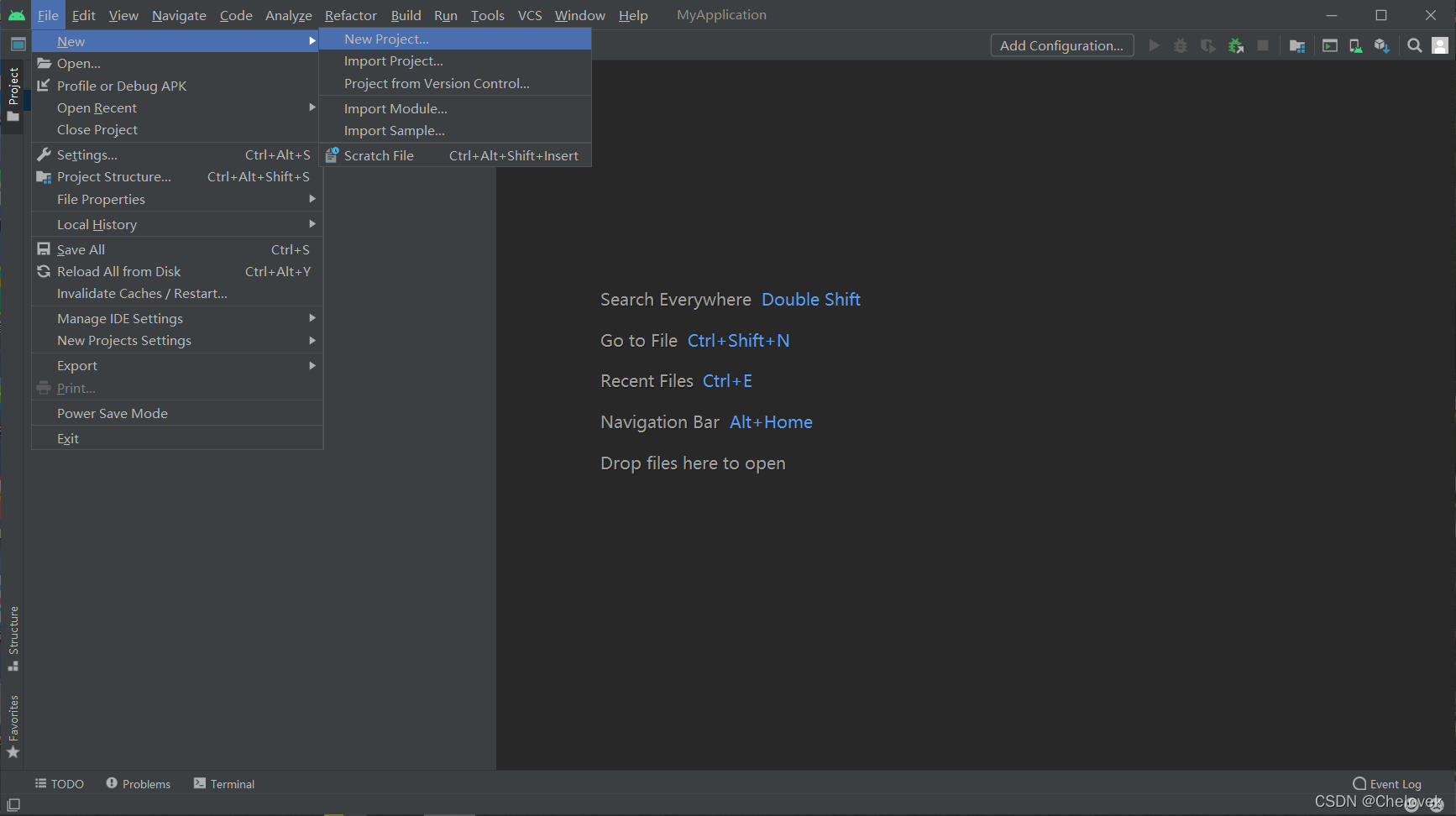Click the Run app play icon

point(1155,45)
